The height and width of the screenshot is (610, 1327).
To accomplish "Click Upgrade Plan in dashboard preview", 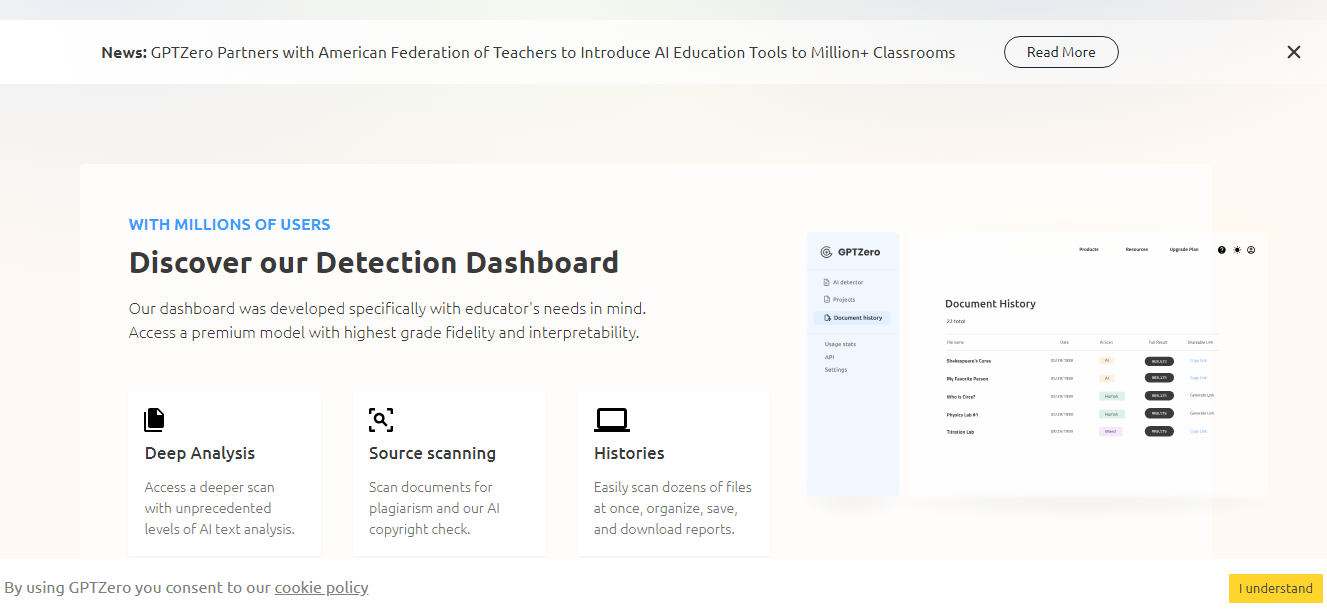I will 1184,249.
